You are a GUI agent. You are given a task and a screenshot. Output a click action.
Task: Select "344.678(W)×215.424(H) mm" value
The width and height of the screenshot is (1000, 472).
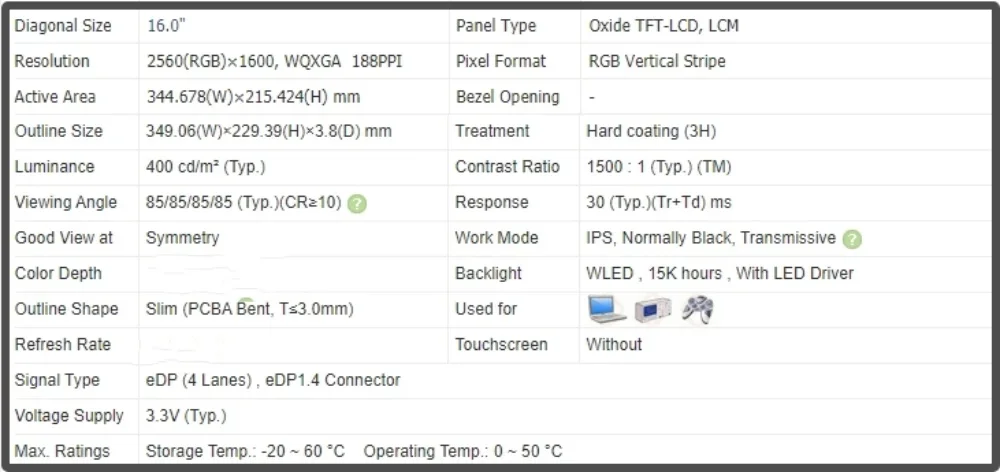tap(253, 97)
